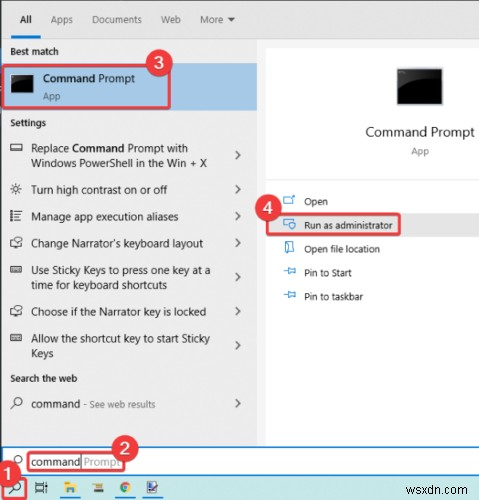The width and height of the screenshot is (479, 500).
Task: Open Change Narrator's keyboard layout
Action: (117, 243)
